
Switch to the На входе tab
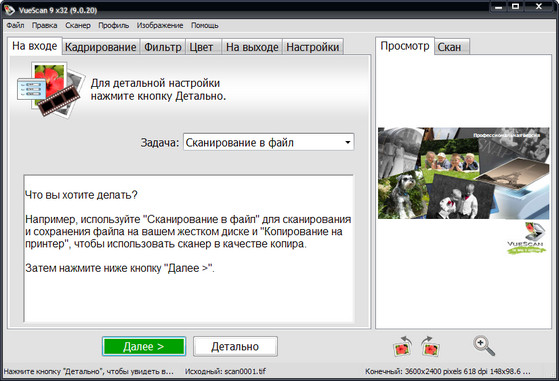[x=35, y=46]
